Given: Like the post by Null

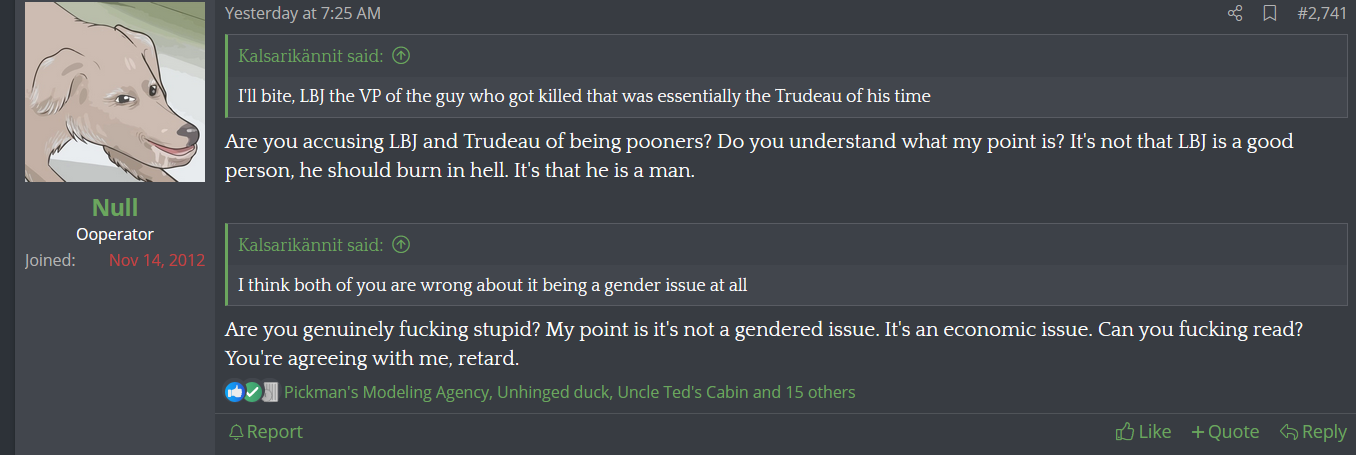Looking at the screenshot, I should pos(1143,432).
